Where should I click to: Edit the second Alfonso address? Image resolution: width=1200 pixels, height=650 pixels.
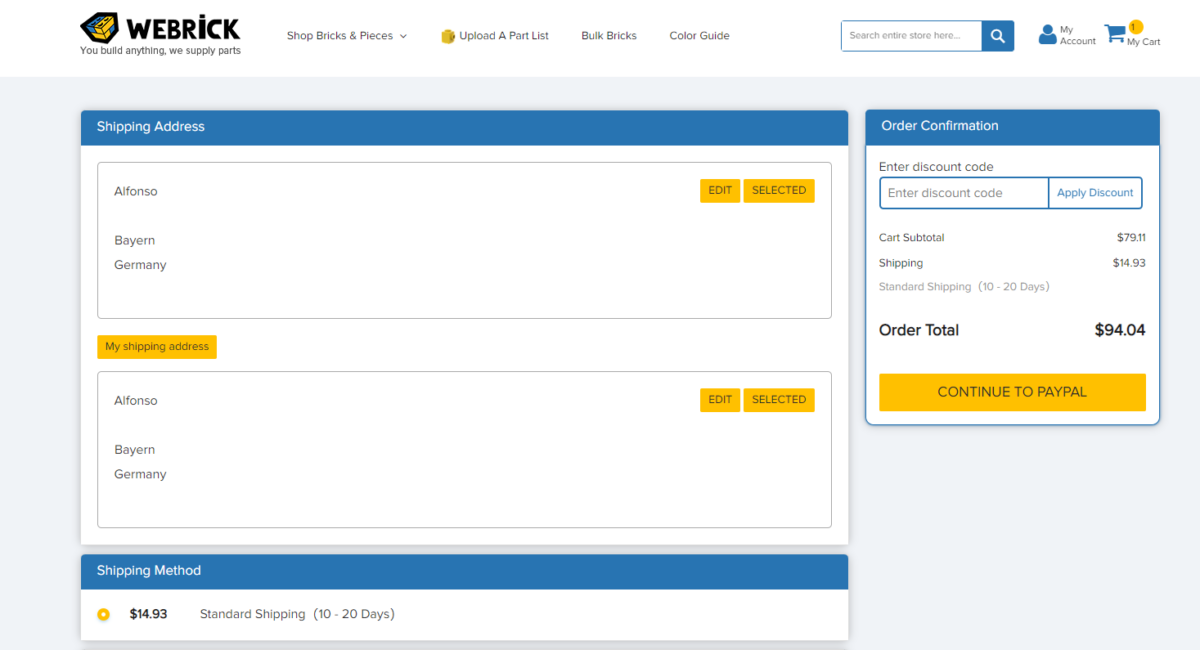[x=720, y=400]
